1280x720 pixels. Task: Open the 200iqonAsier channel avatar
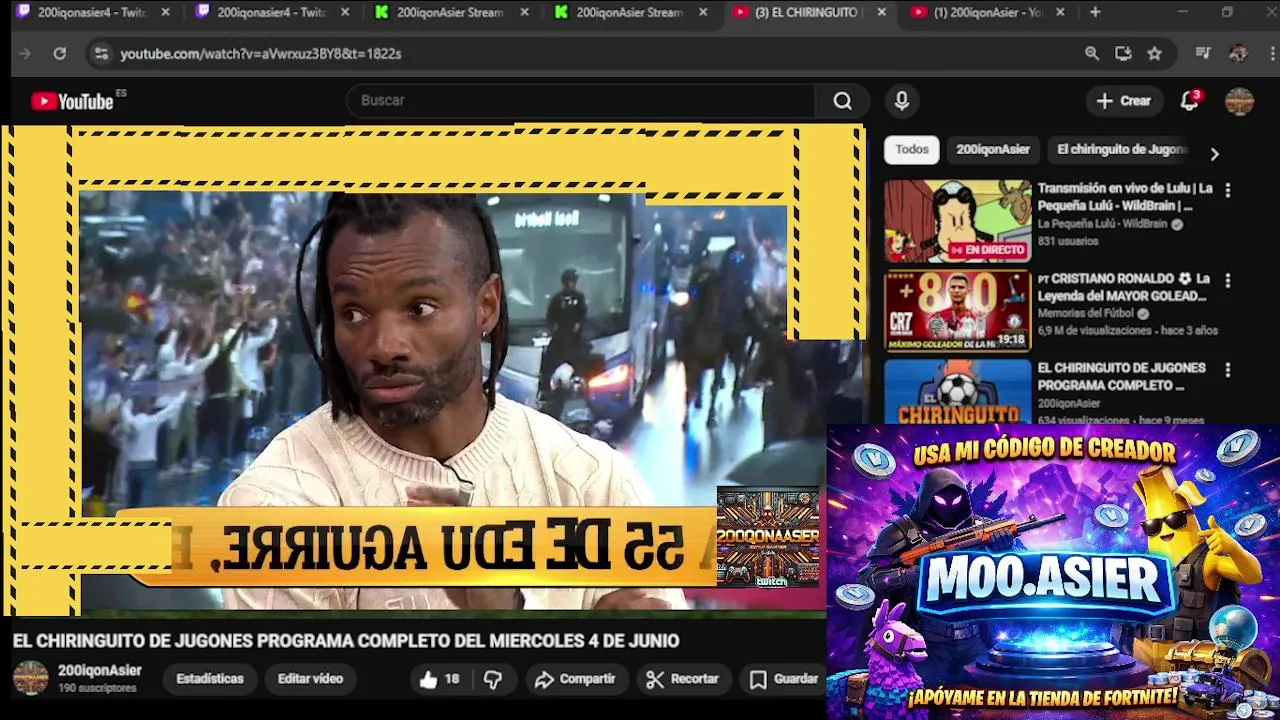pyautogui.click(x=30, y=678)
